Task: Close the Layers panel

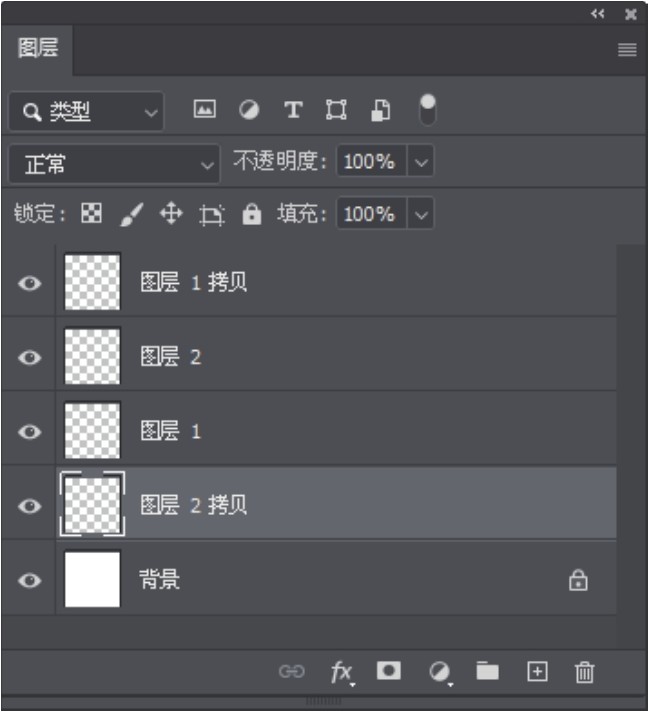Action: click(x=630, y=15)
